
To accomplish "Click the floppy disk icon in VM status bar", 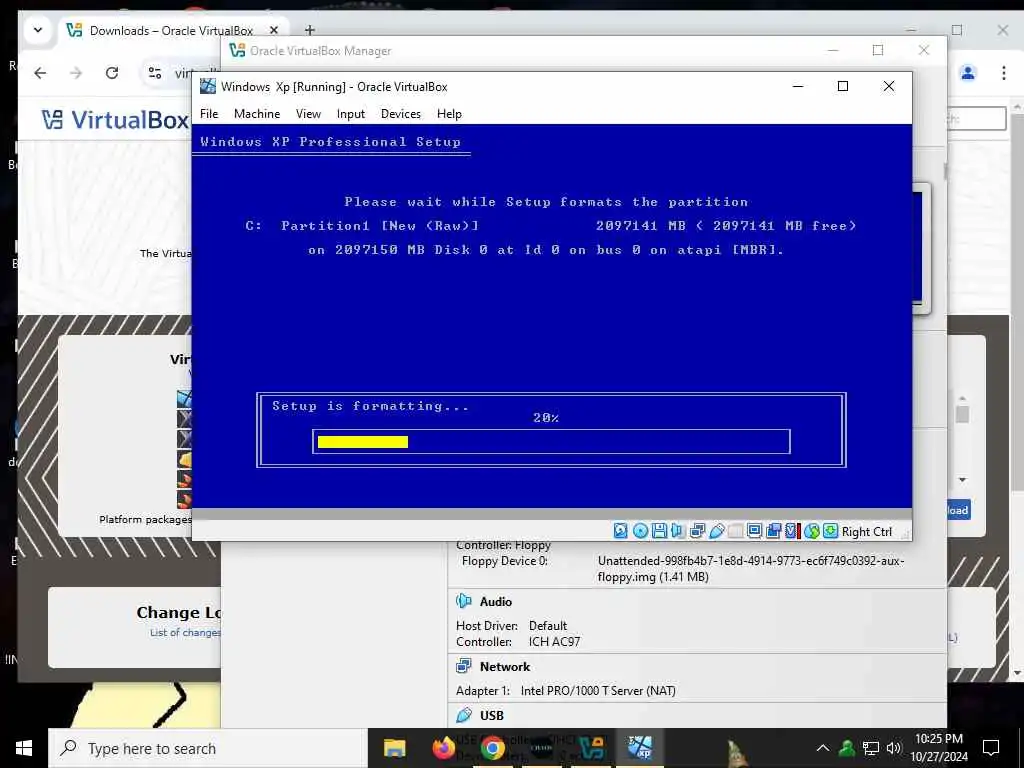I will [659, 531].
